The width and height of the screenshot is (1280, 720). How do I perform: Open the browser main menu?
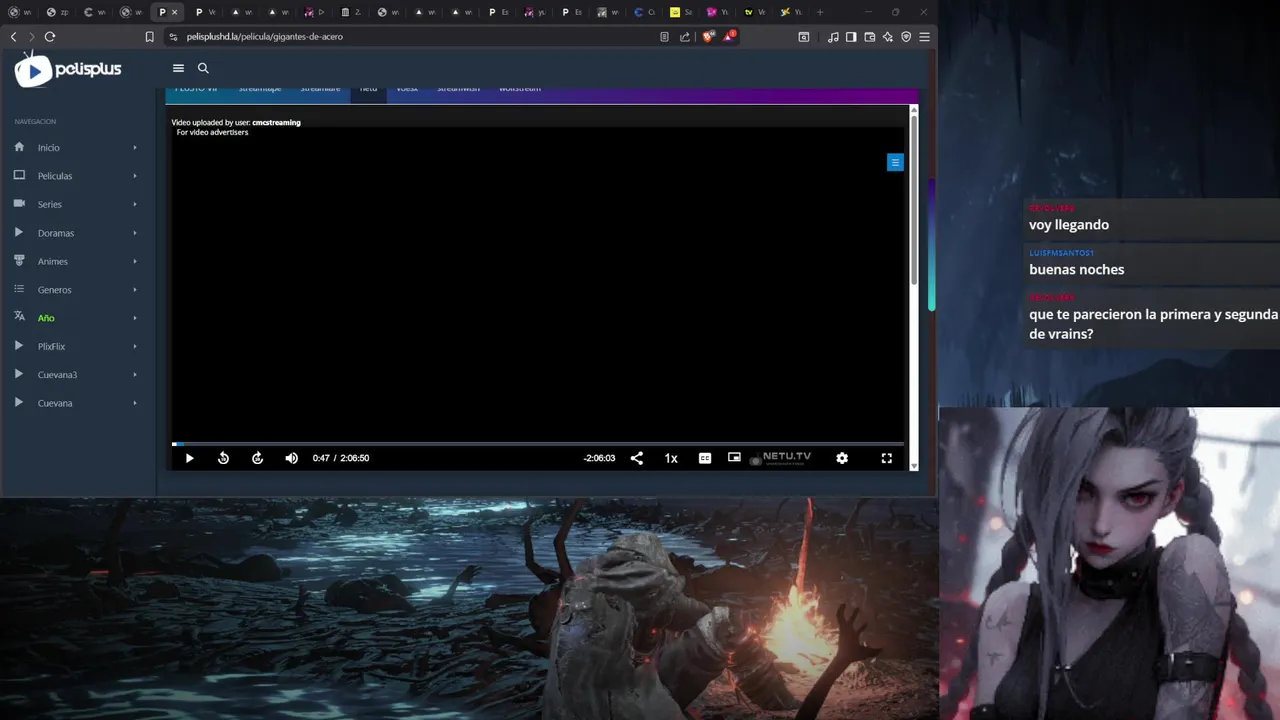tap(925, 37)
